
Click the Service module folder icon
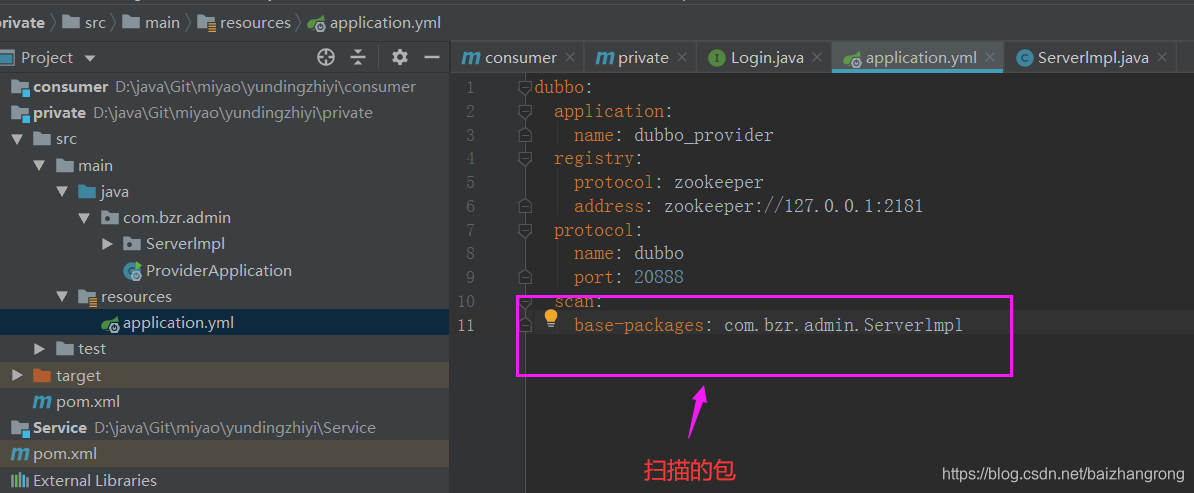(20, 427)
